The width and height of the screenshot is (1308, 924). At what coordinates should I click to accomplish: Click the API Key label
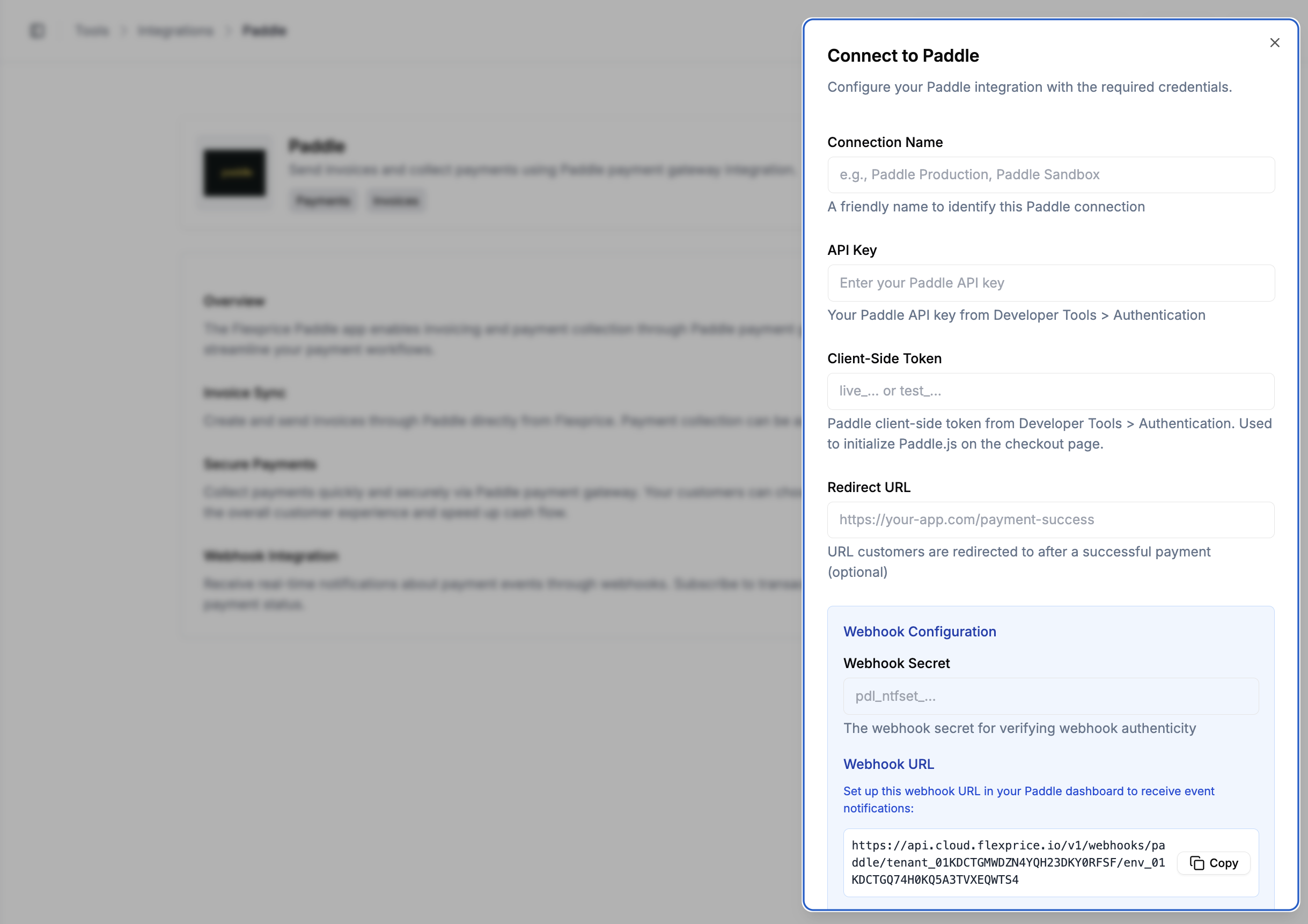pos(851,251)
